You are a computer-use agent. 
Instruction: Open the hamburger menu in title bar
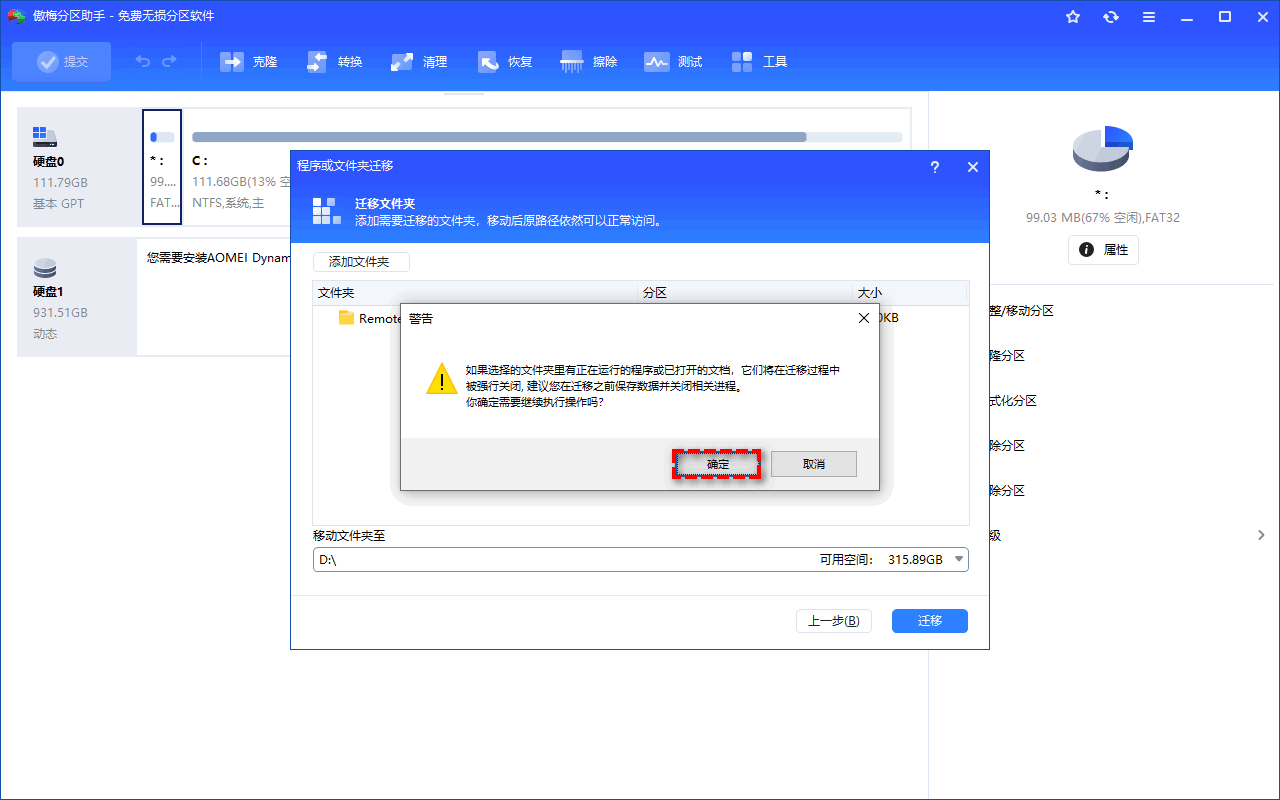[x=1148, y=16]
